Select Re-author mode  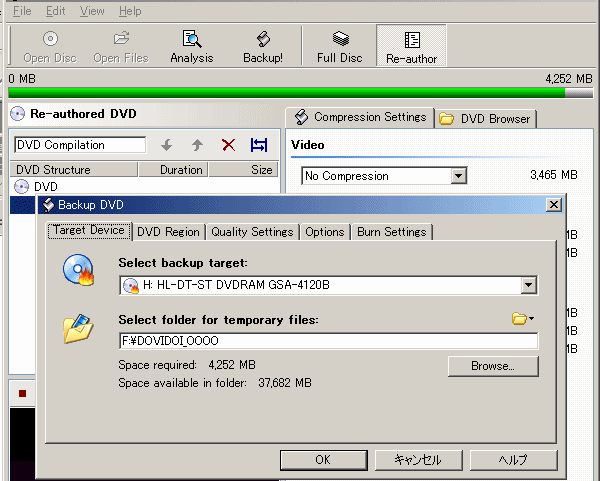tap(411, 46)
